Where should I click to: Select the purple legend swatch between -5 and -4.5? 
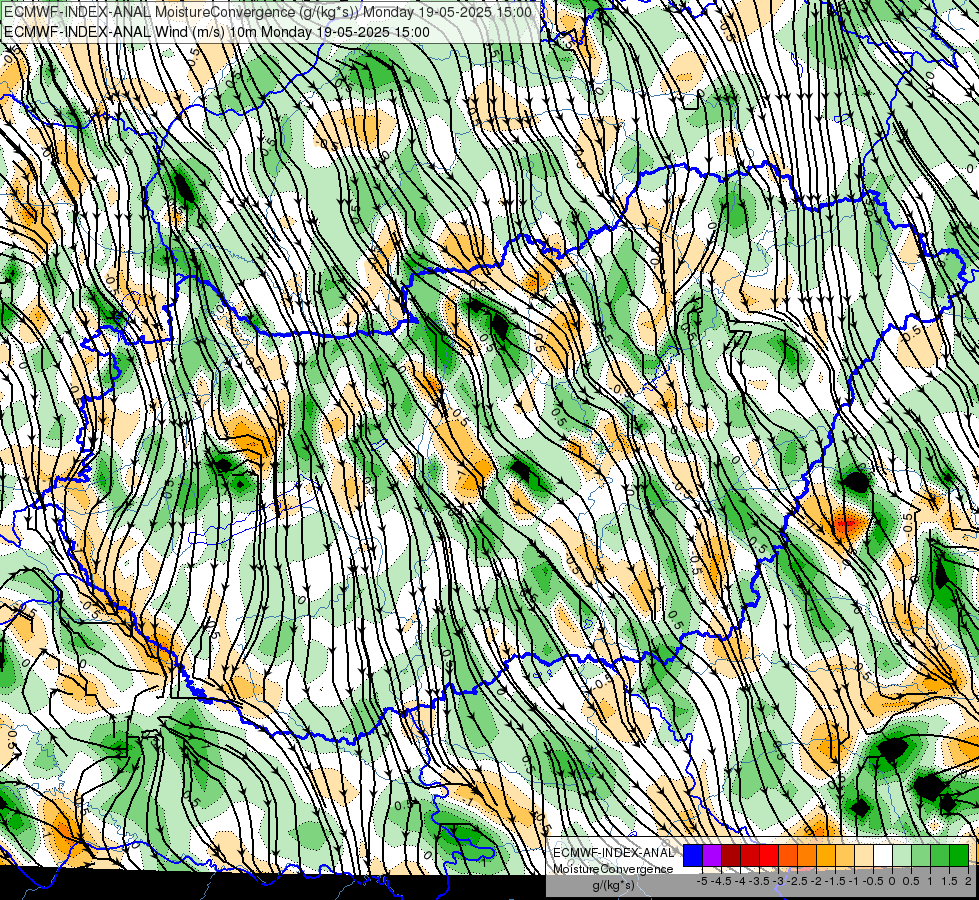(712, 855)
